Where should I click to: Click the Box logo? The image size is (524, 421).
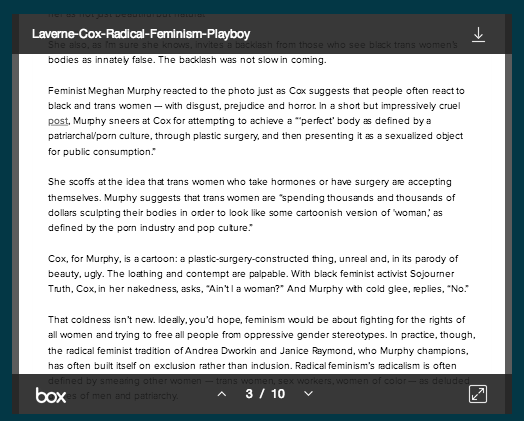click(51, 395)
